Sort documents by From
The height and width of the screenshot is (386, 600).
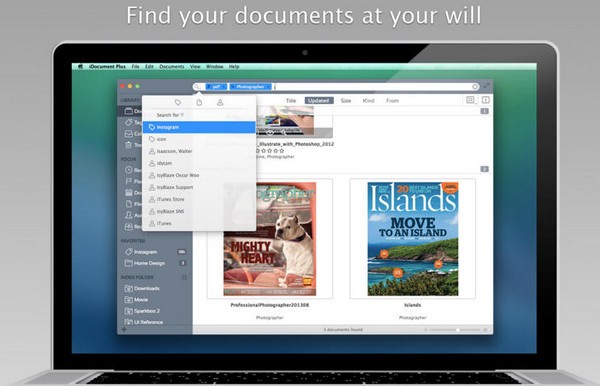(392, 101)
